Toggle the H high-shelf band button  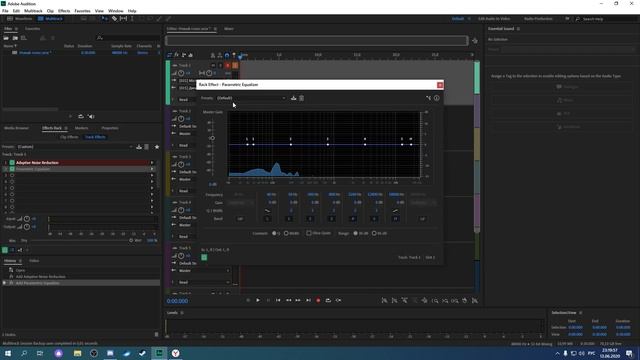coord(395,219)
